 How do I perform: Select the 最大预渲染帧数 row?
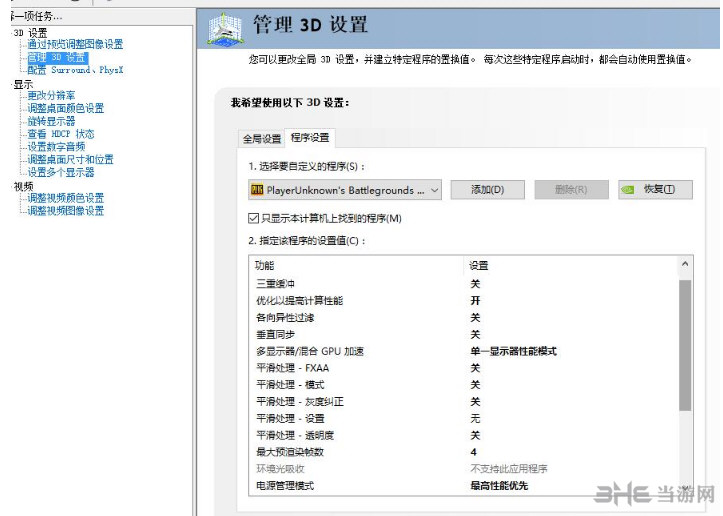(x=464, y=452)
